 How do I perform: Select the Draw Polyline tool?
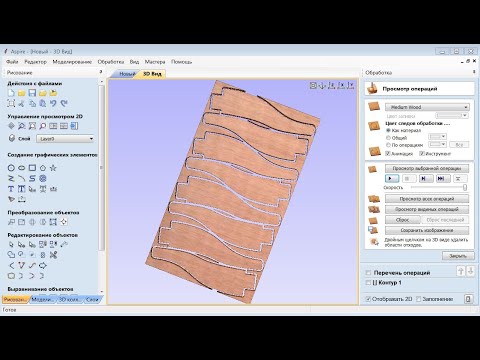11,178
